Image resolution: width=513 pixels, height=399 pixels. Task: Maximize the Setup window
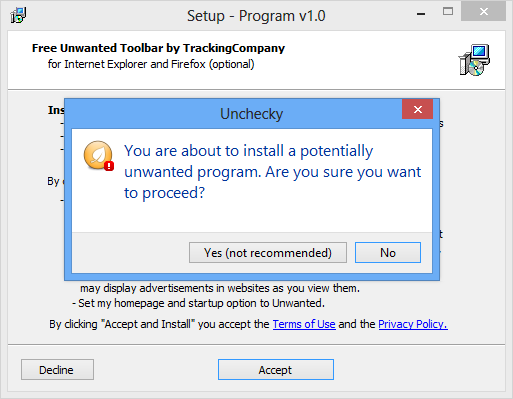pyautogui.click(x=448, y=12)
